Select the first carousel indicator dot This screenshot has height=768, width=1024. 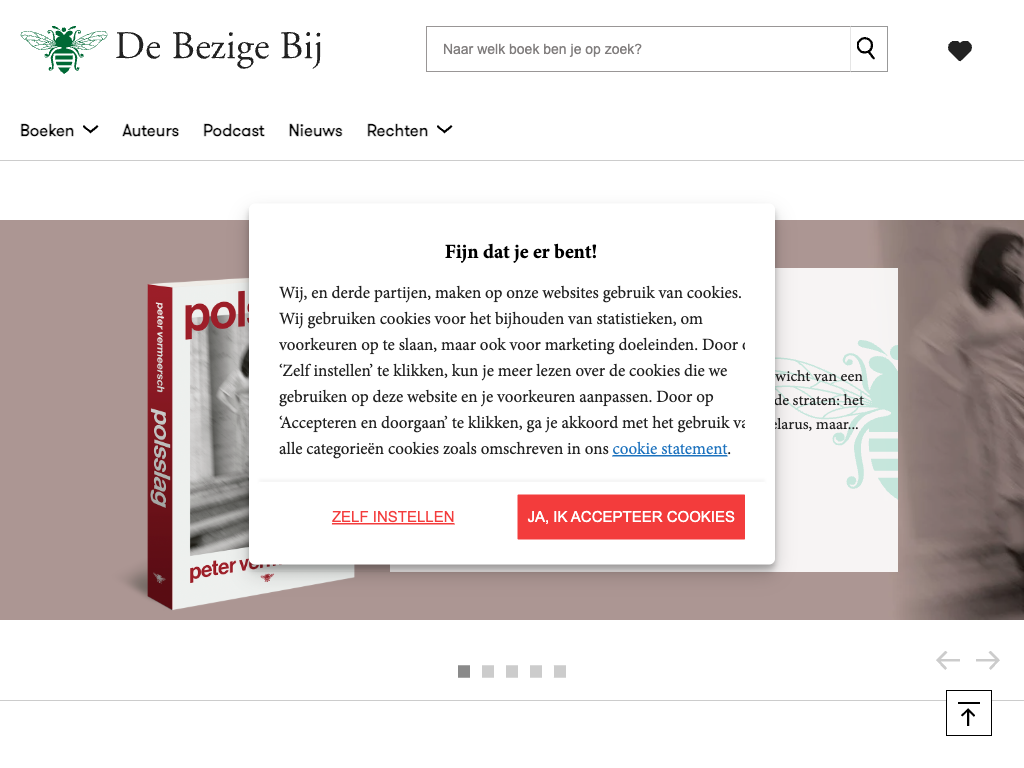pos(464,671)
